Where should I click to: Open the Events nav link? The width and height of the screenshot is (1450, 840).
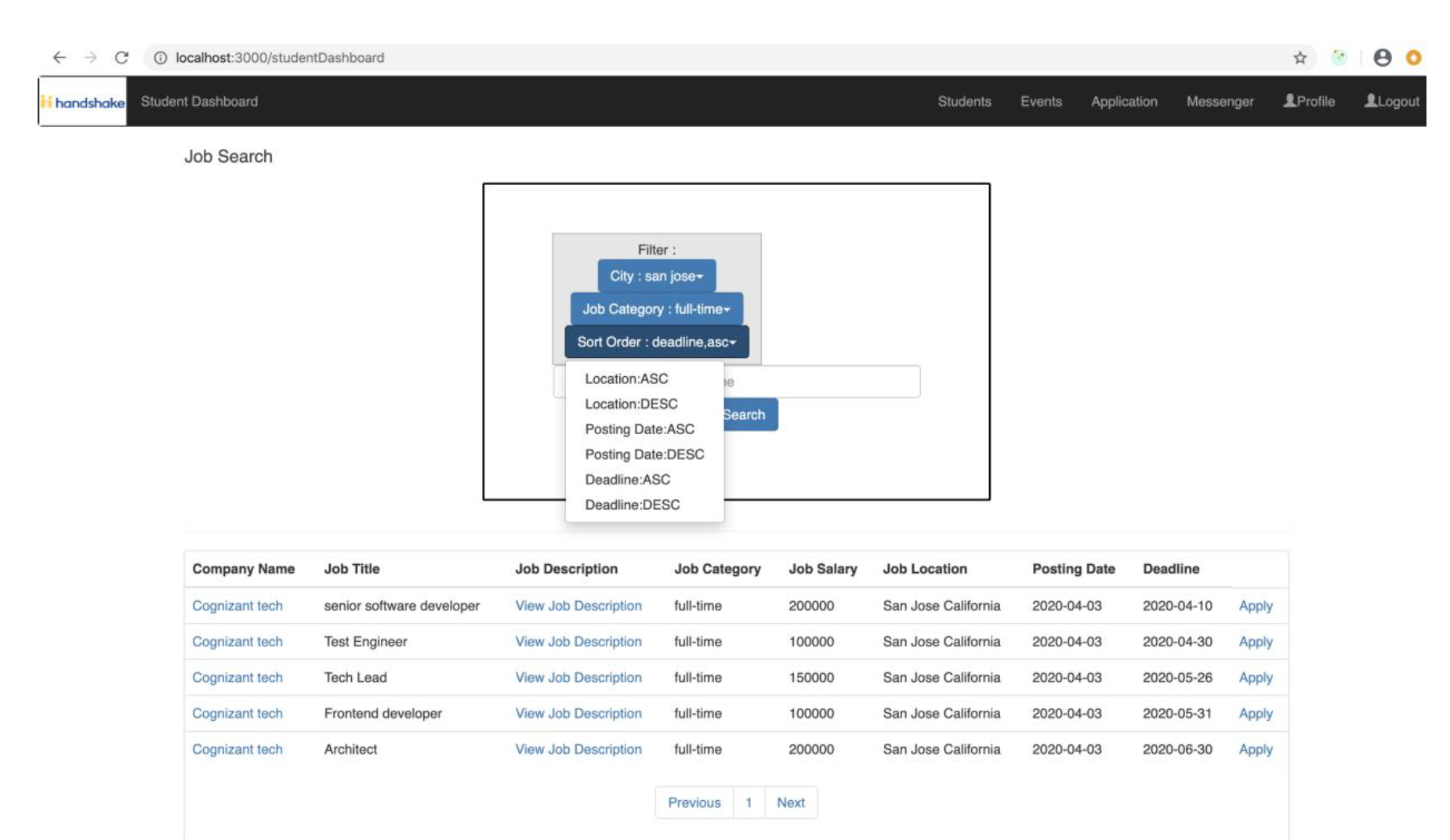1041,101
